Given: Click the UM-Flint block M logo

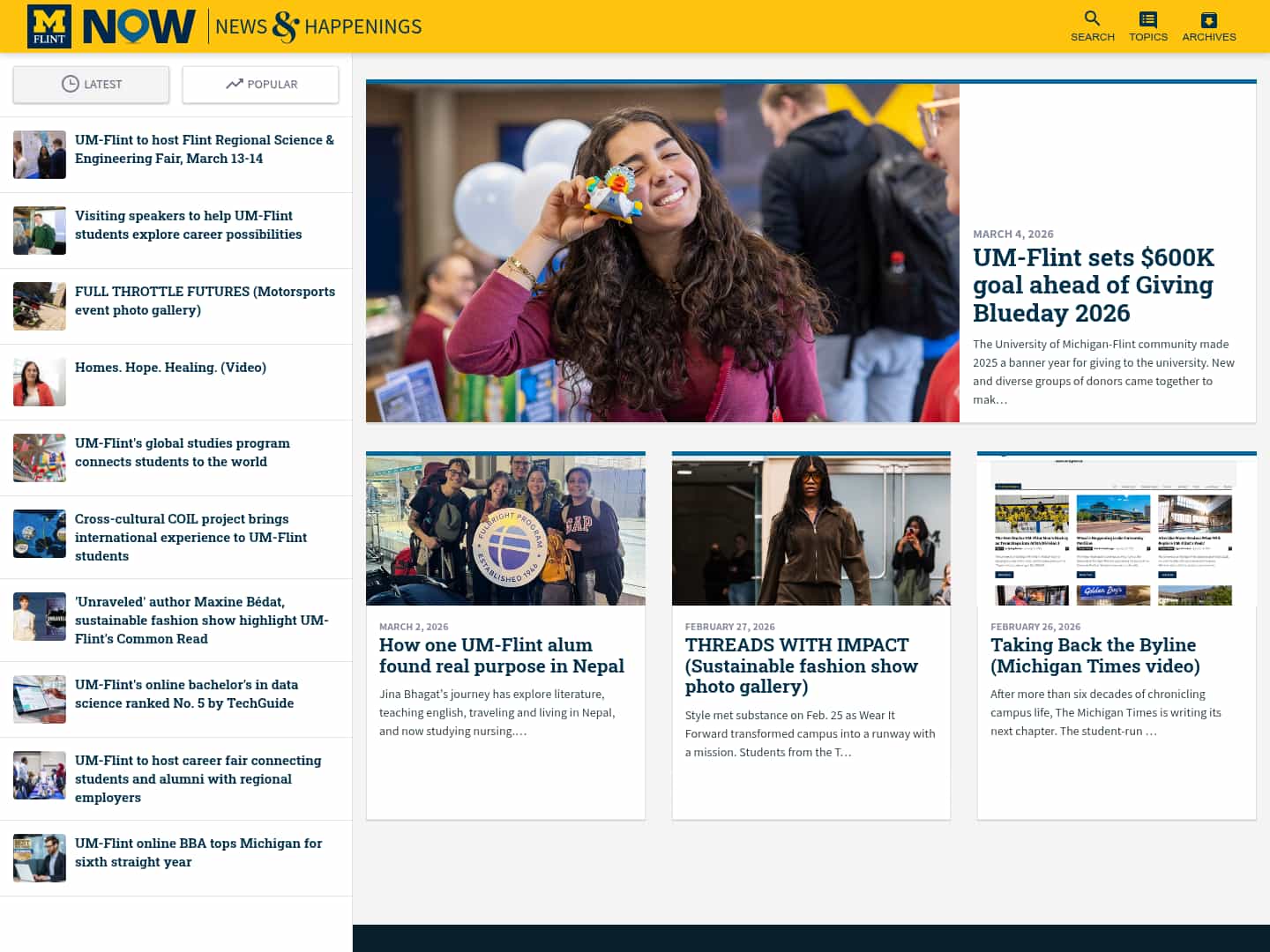Looking at the screenshot, I should pyautogui.click(x=49, y=26).
